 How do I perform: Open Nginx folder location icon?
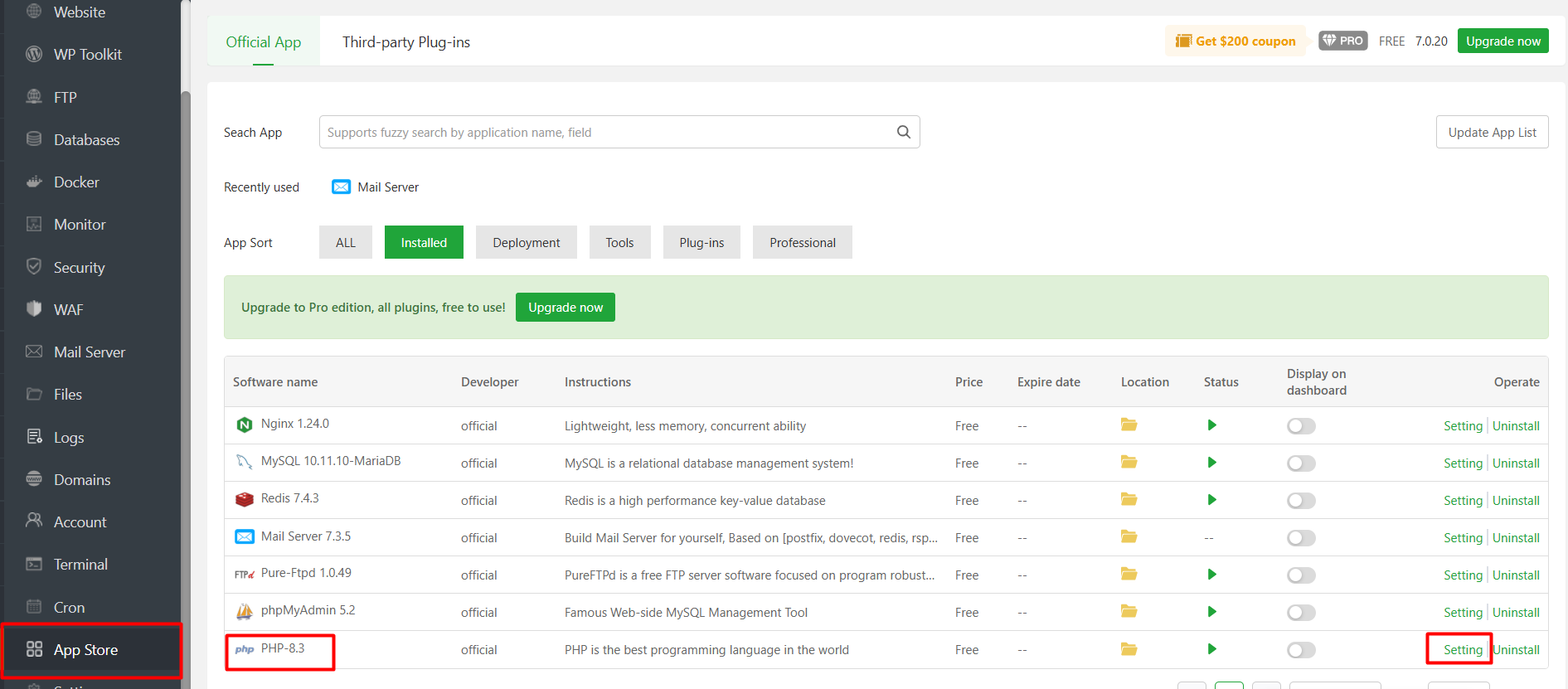click(1129, 425)
